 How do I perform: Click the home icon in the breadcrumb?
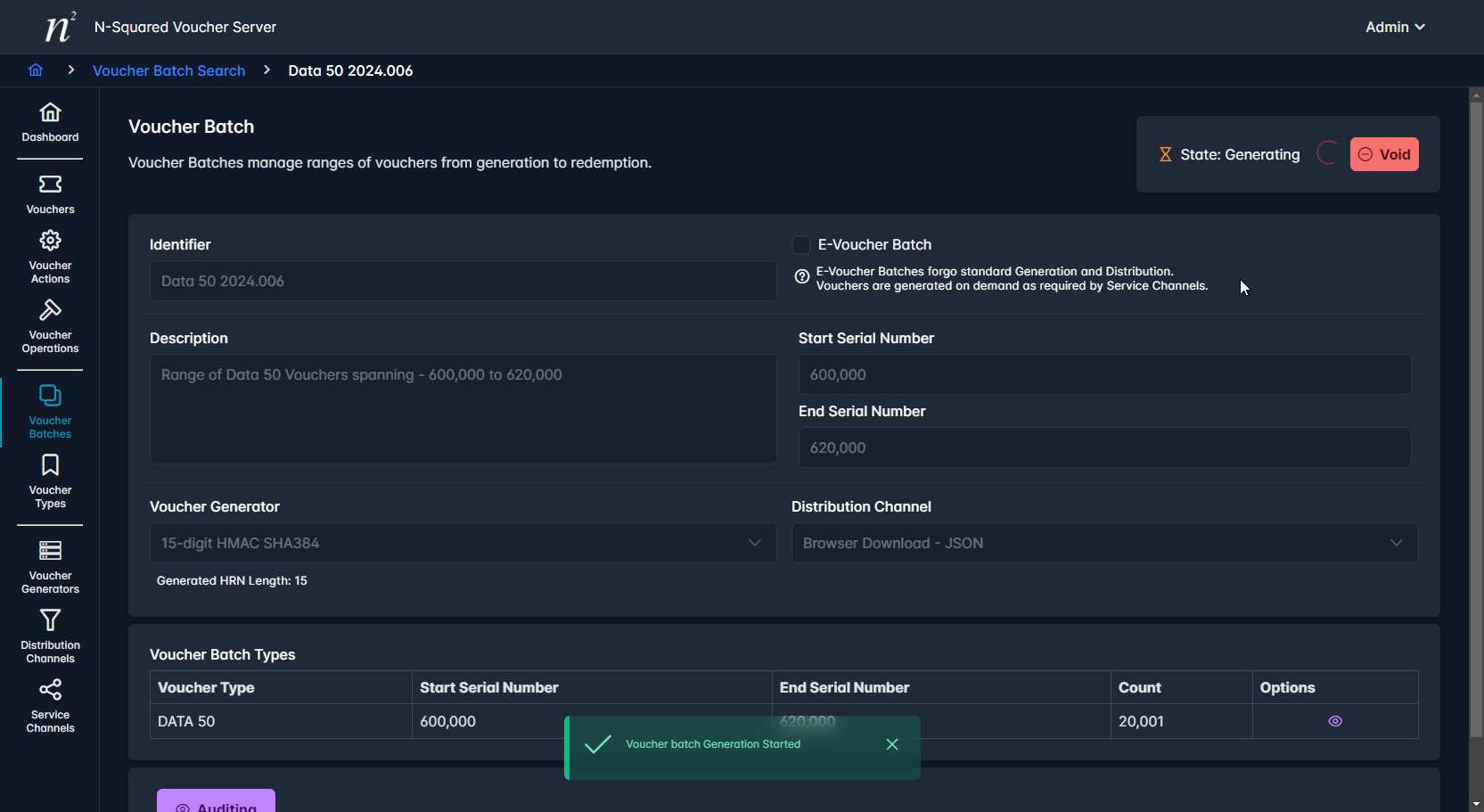36,70
